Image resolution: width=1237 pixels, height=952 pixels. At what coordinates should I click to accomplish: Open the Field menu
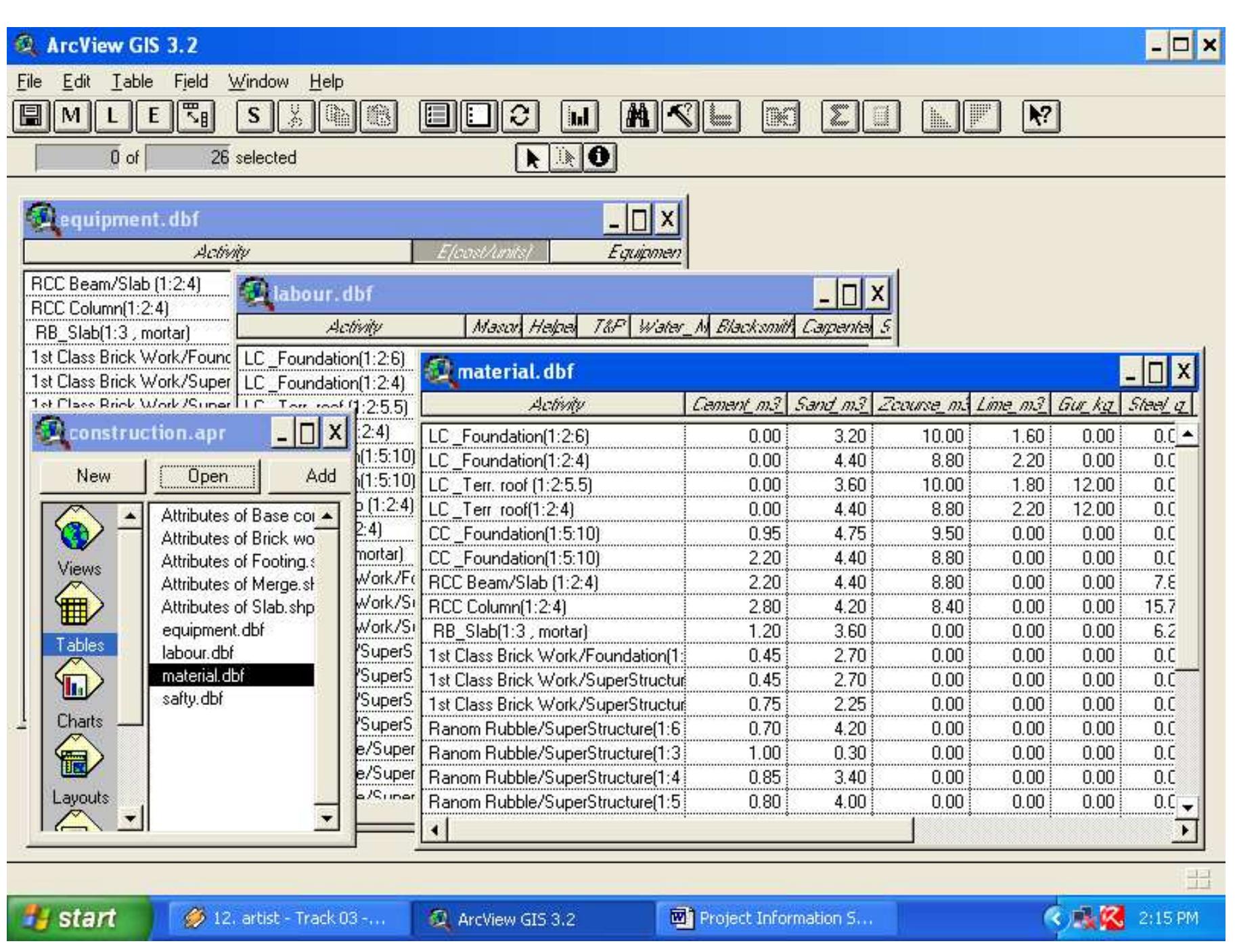(191, 82)
